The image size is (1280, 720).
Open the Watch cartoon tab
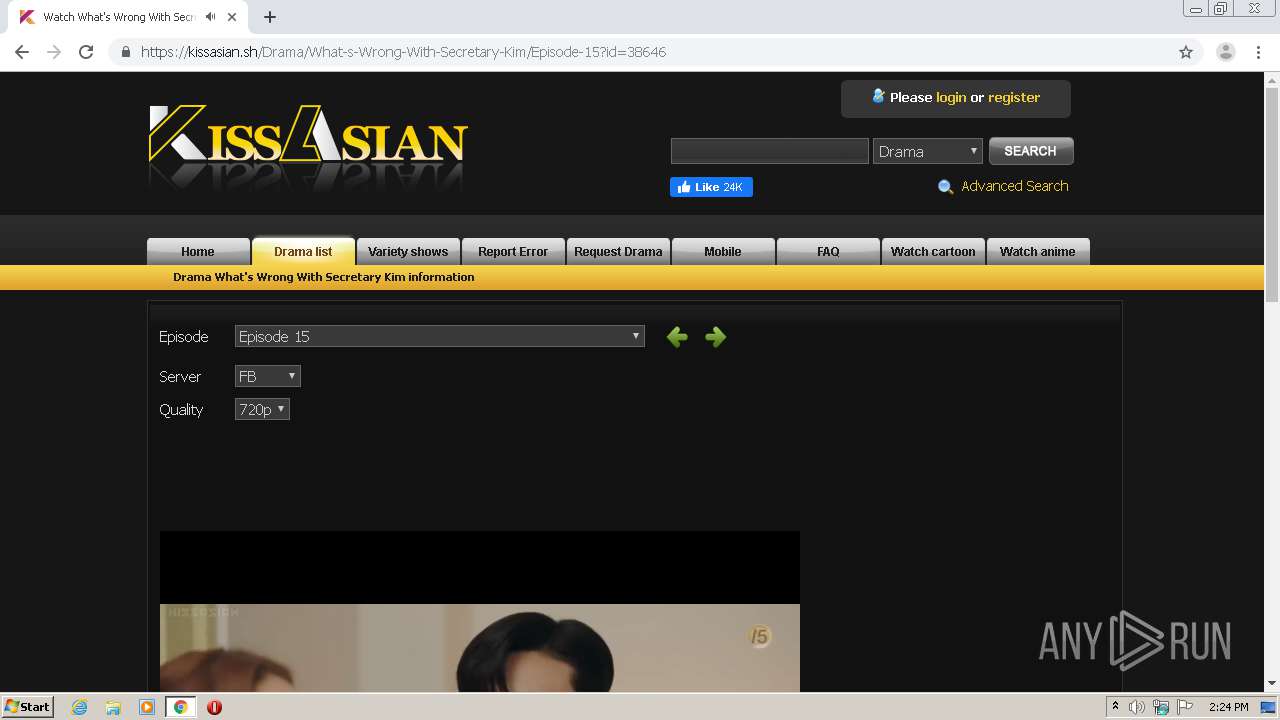tap(933, 251)
